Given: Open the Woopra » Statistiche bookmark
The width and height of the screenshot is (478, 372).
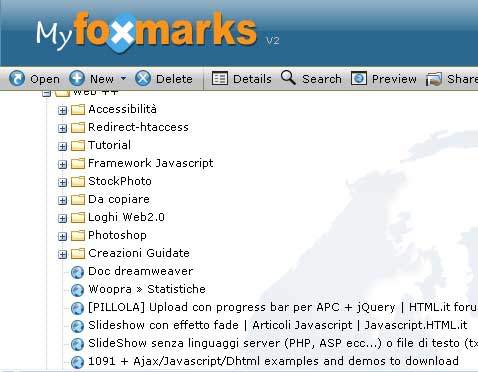Looking at the screenshot, I should click(147, 289).
